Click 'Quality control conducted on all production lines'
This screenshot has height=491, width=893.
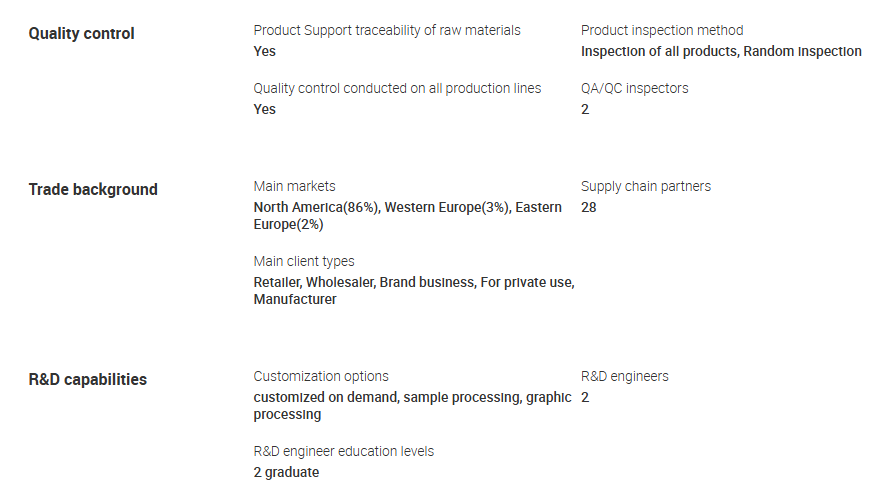point(397,88)
